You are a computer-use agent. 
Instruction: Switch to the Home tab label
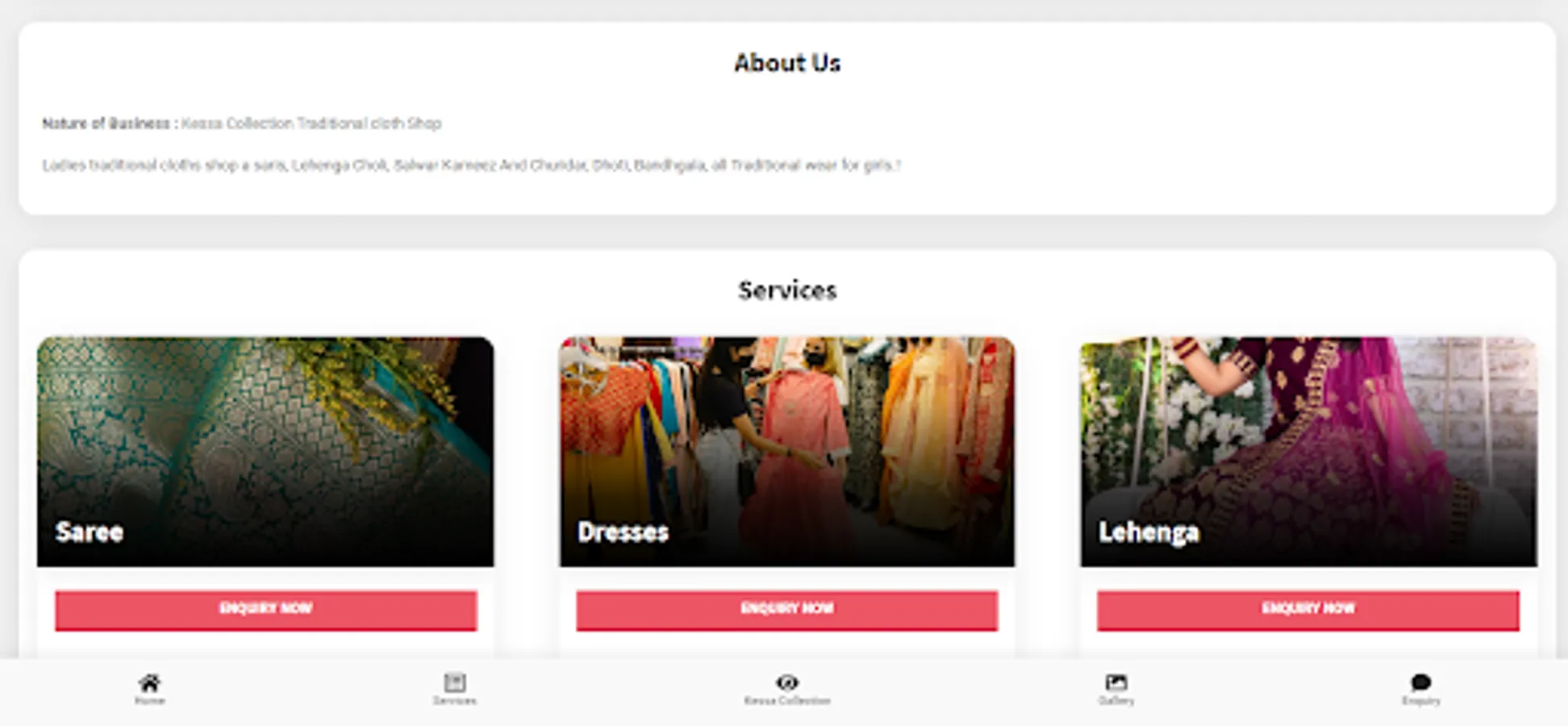149,701
